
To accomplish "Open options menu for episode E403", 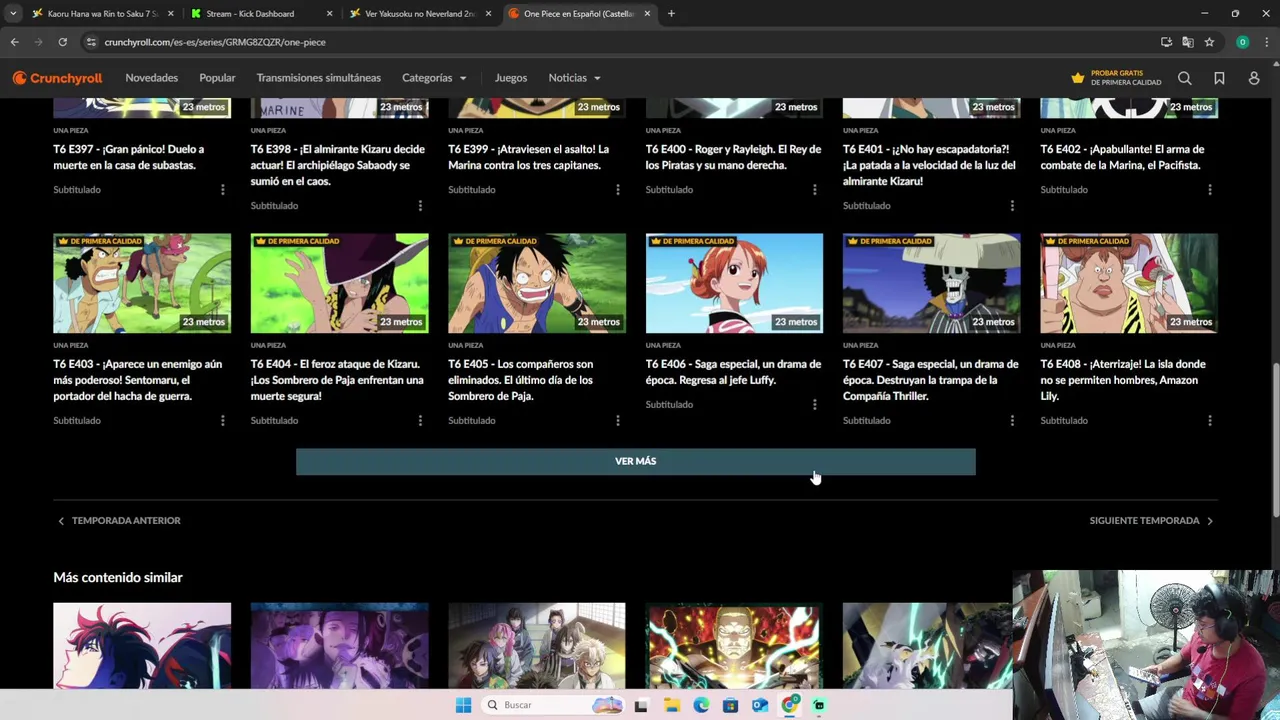I will 222,421.
